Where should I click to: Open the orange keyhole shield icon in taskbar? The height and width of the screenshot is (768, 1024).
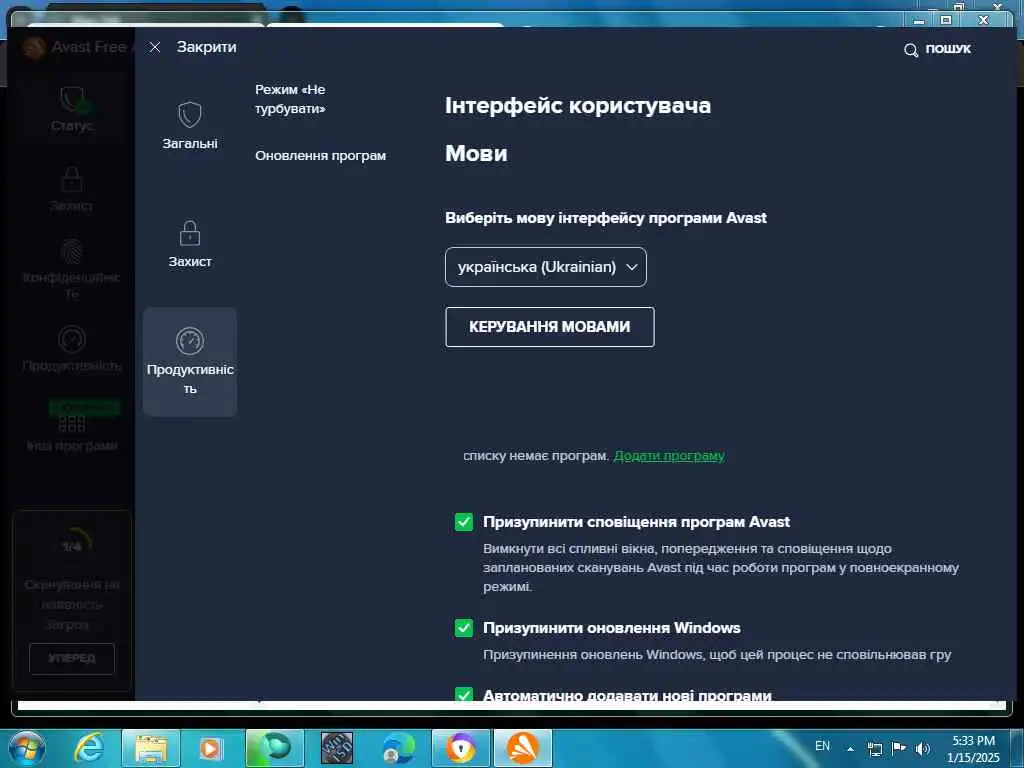461,748
